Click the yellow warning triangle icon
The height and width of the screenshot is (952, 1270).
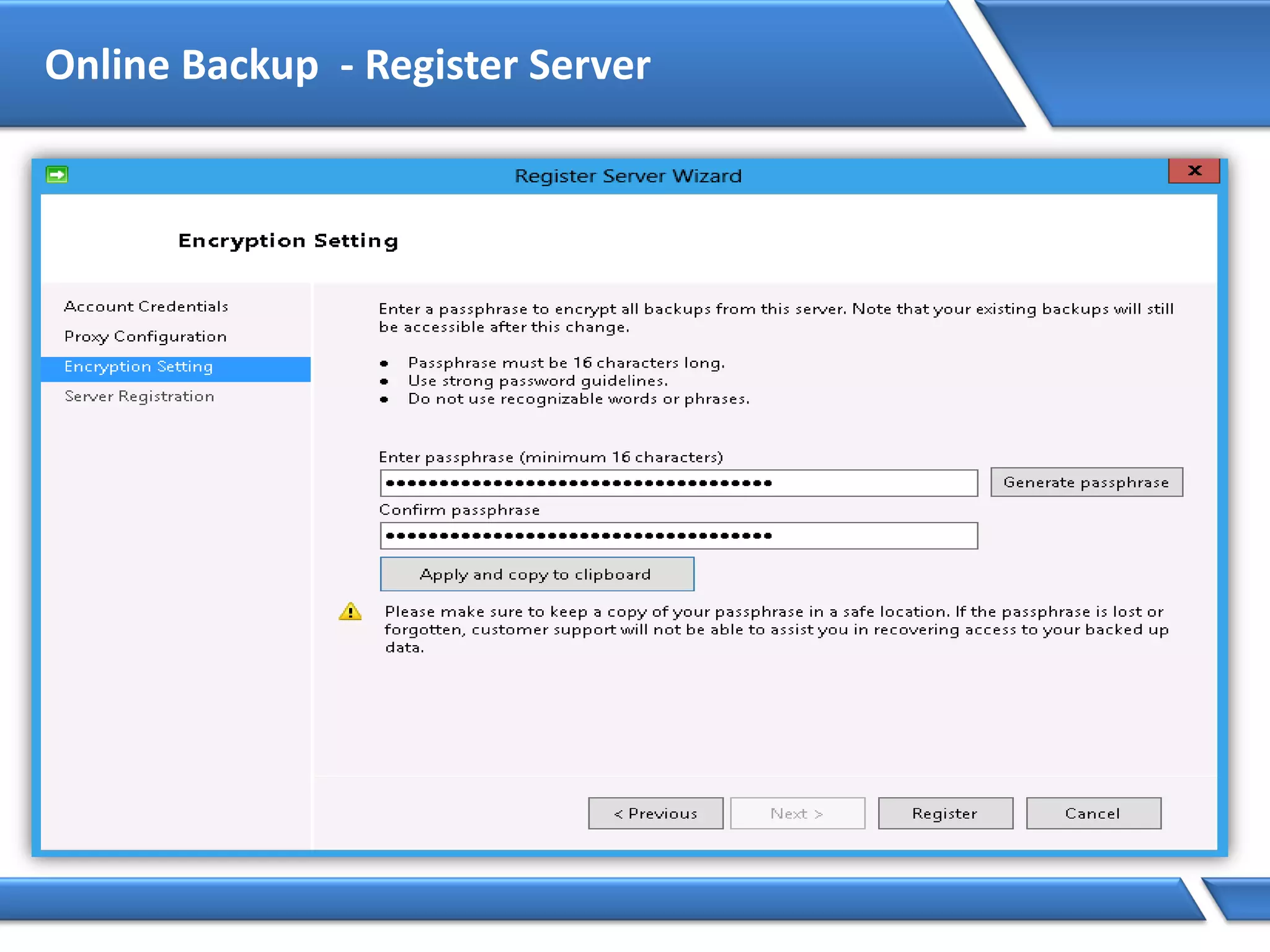click(x=350, y=612)
